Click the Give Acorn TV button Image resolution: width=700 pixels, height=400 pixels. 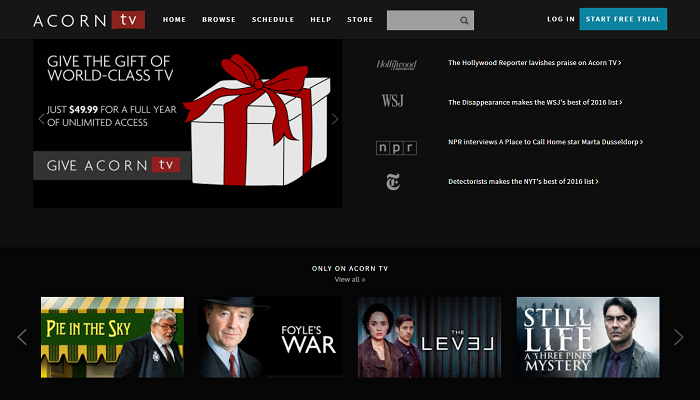tap(112, 165)
